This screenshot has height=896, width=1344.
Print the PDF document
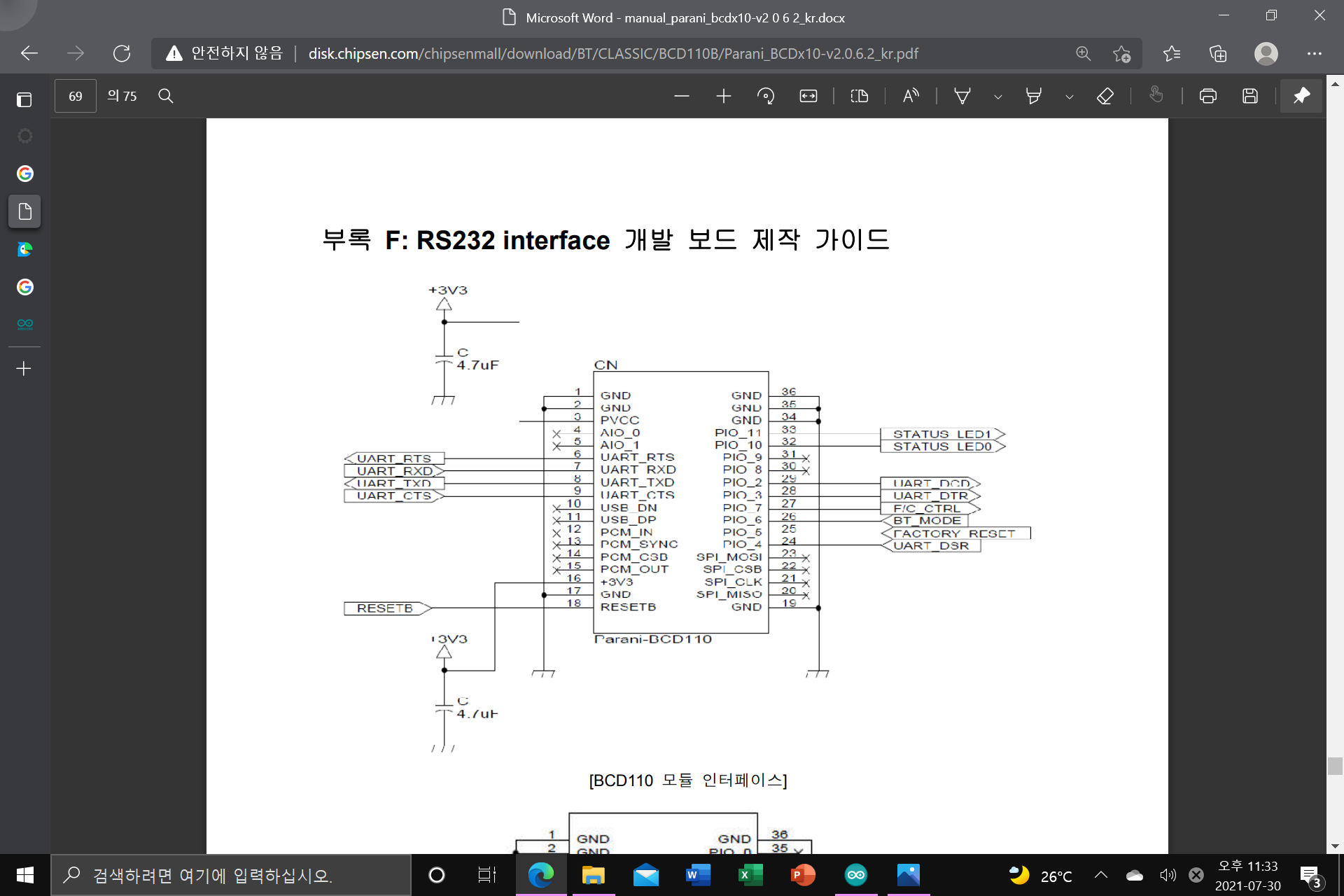coord(1208,96)
